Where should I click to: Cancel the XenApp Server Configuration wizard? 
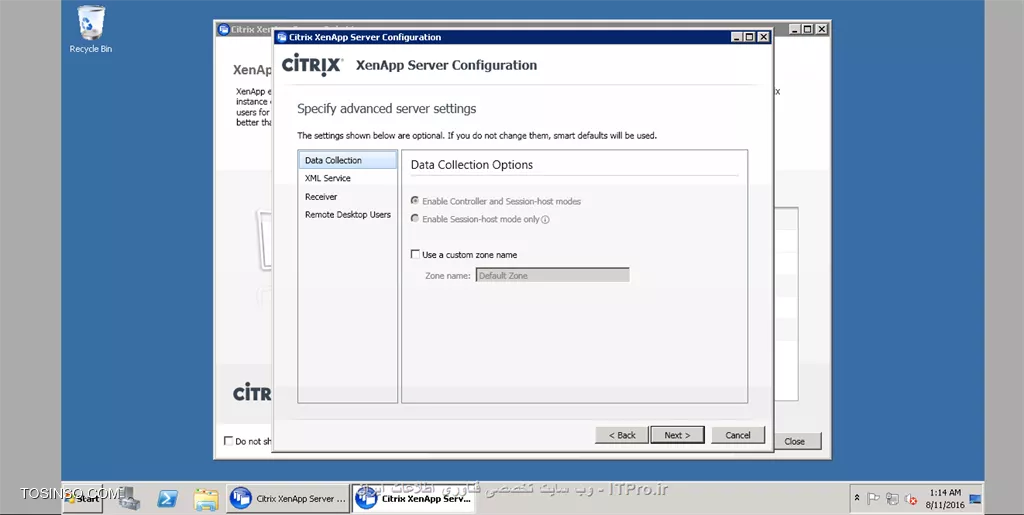click(738, 435)
